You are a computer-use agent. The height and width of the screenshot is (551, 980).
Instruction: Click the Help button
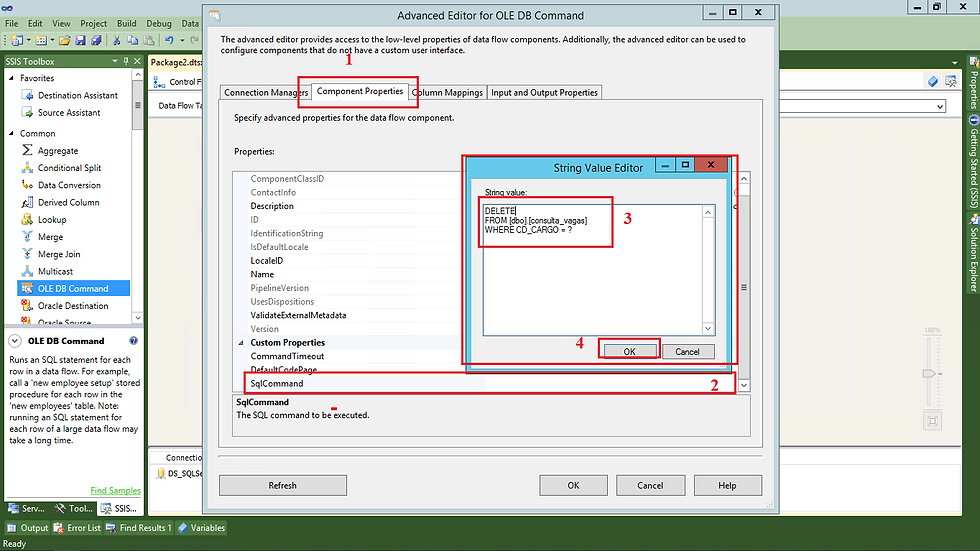pyautogui.click(x=728, y=485)
